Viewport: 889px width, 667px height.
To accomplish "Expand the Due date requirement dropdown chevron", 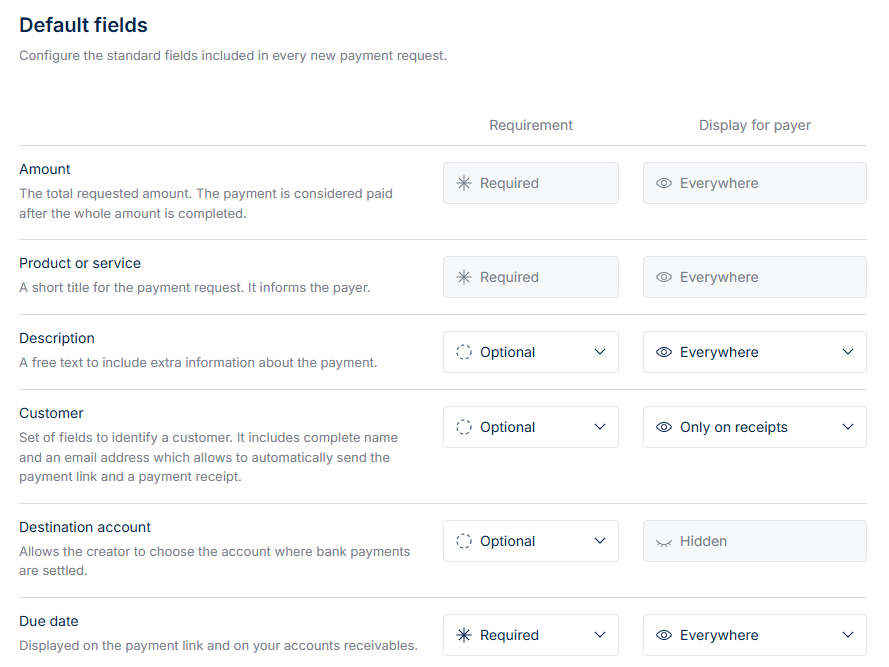I will [600, 635].
